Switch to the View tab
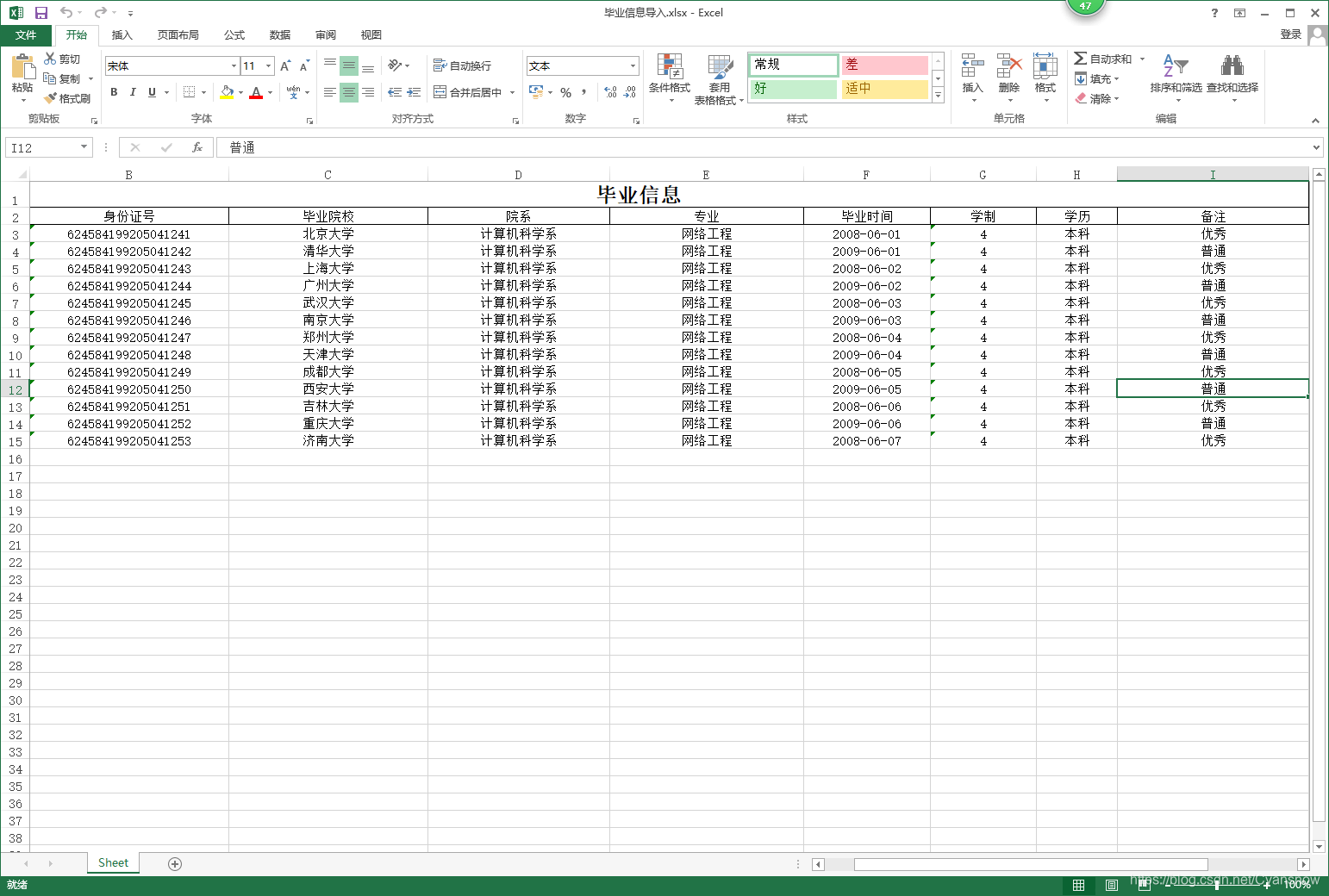The image size is (1329, 896). coord(371,35)
